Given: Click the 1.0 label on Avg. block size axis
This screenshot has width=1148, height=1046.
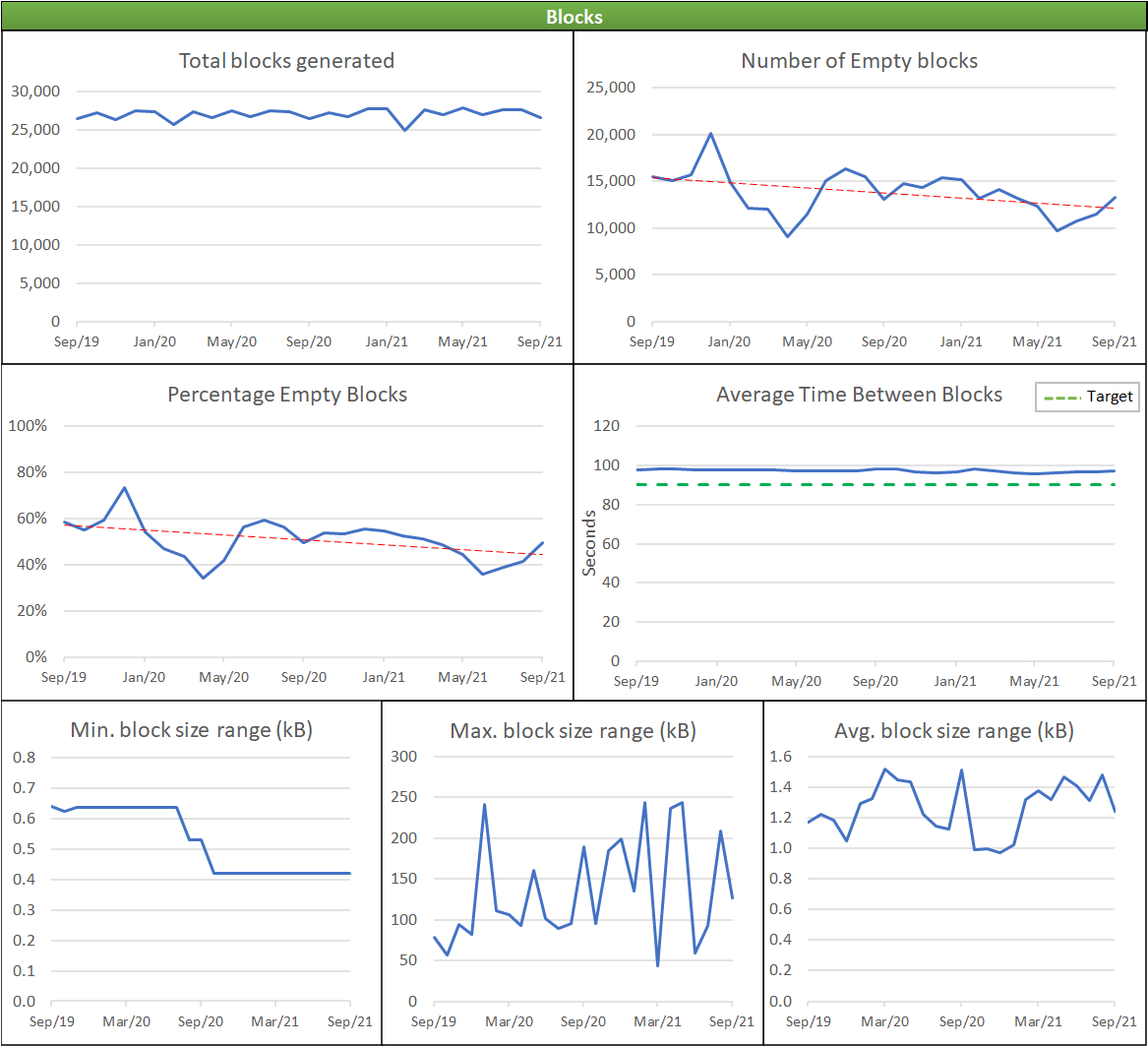Looking at the screenshot, I should pos(780,847).
